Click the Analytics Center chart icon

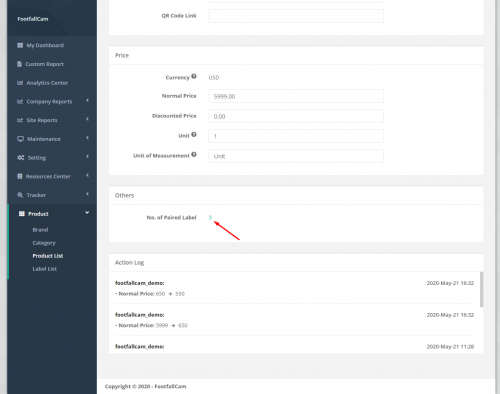pos(20,83)
